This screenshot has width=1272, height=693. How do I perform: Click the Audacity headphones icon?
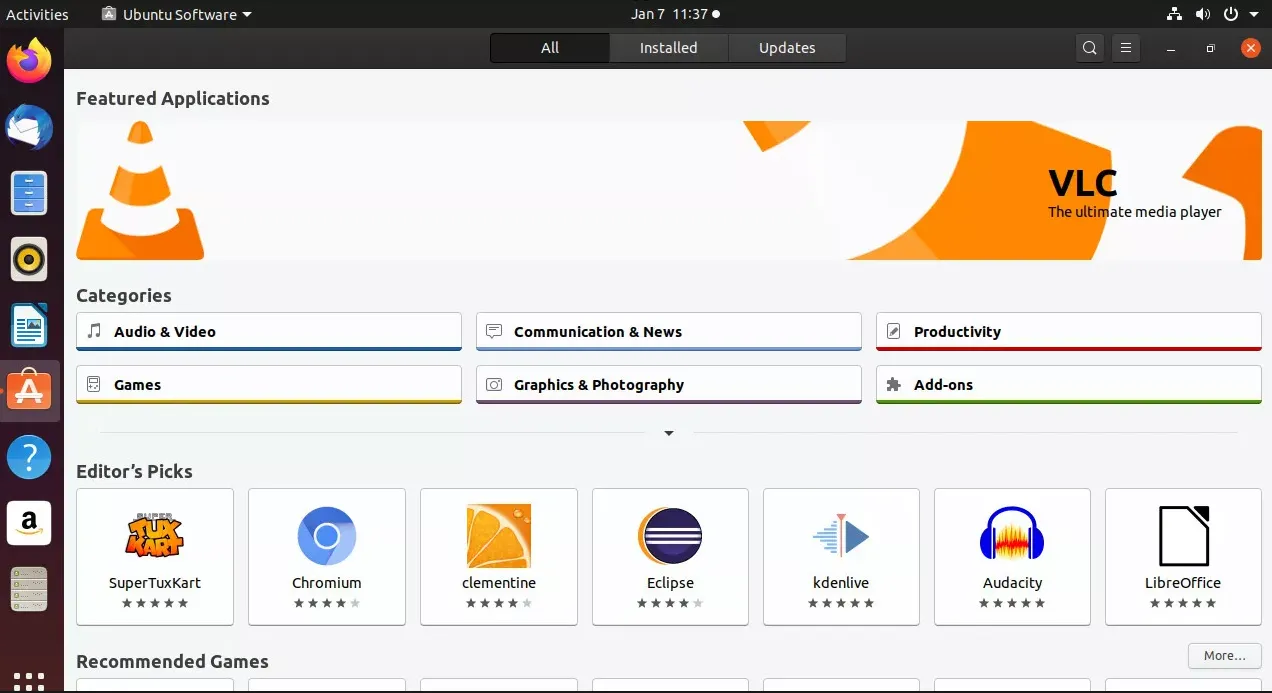click(x=1012, y=536)
